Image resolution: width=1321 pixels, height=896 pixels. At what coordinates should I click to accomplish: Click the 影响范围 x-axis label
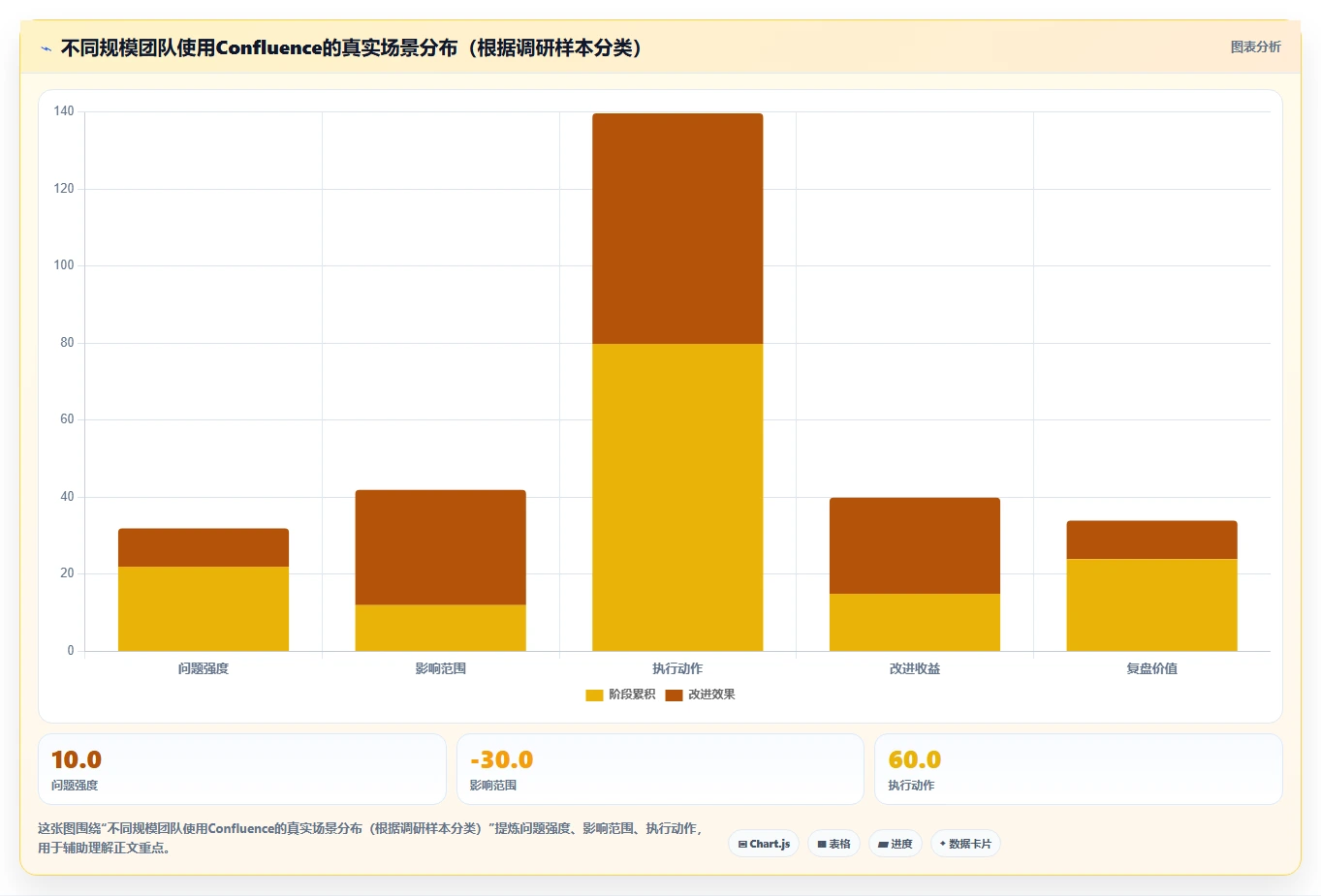(x=441, y=668)
